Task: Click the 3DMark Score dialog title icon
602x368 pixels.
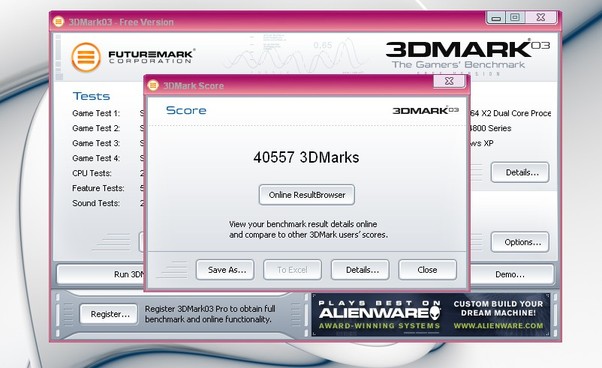Action: tap(153, 85)
